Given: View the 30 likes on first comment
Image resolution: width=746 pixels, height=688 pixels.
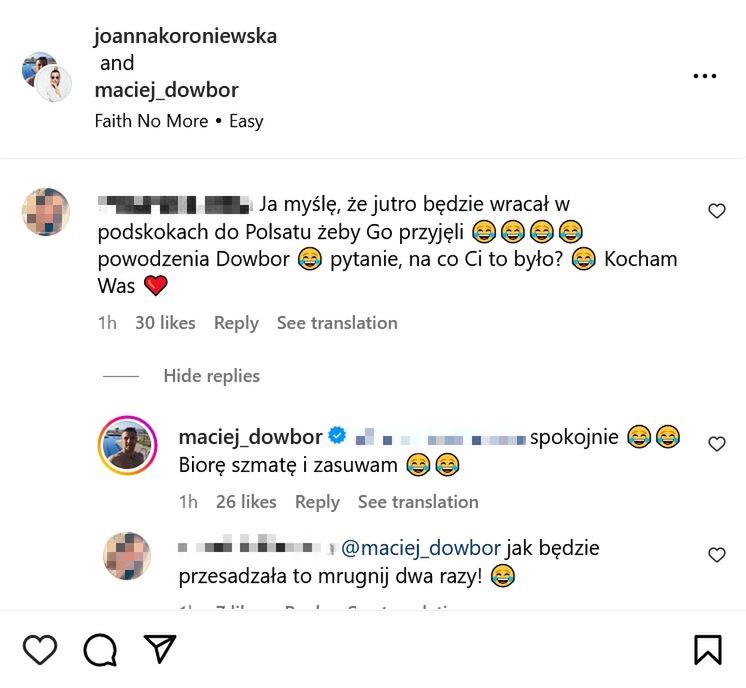Looking at the screenshot, I should tap(165, 323).
